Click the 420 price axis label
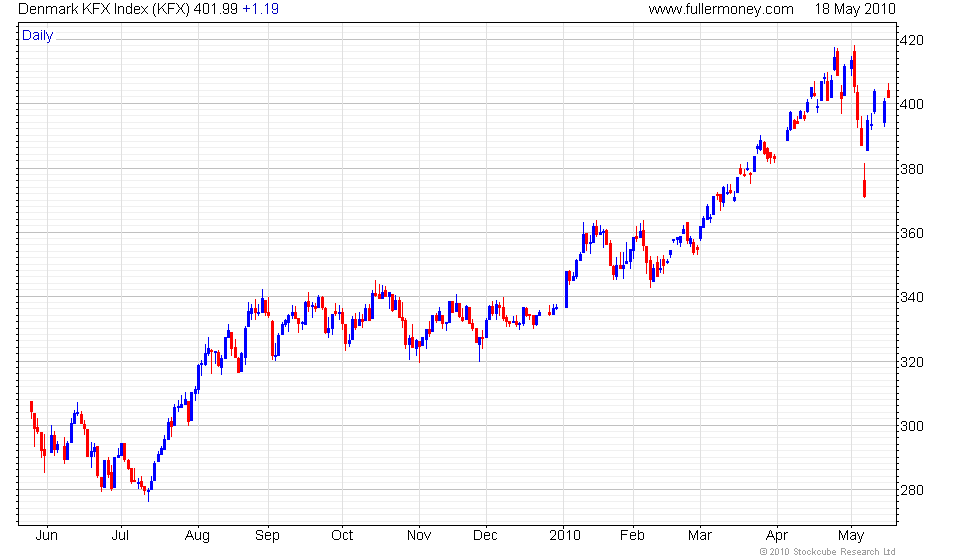Image resolution: width=980 pixels, height=560 pixels. (911, 41)
